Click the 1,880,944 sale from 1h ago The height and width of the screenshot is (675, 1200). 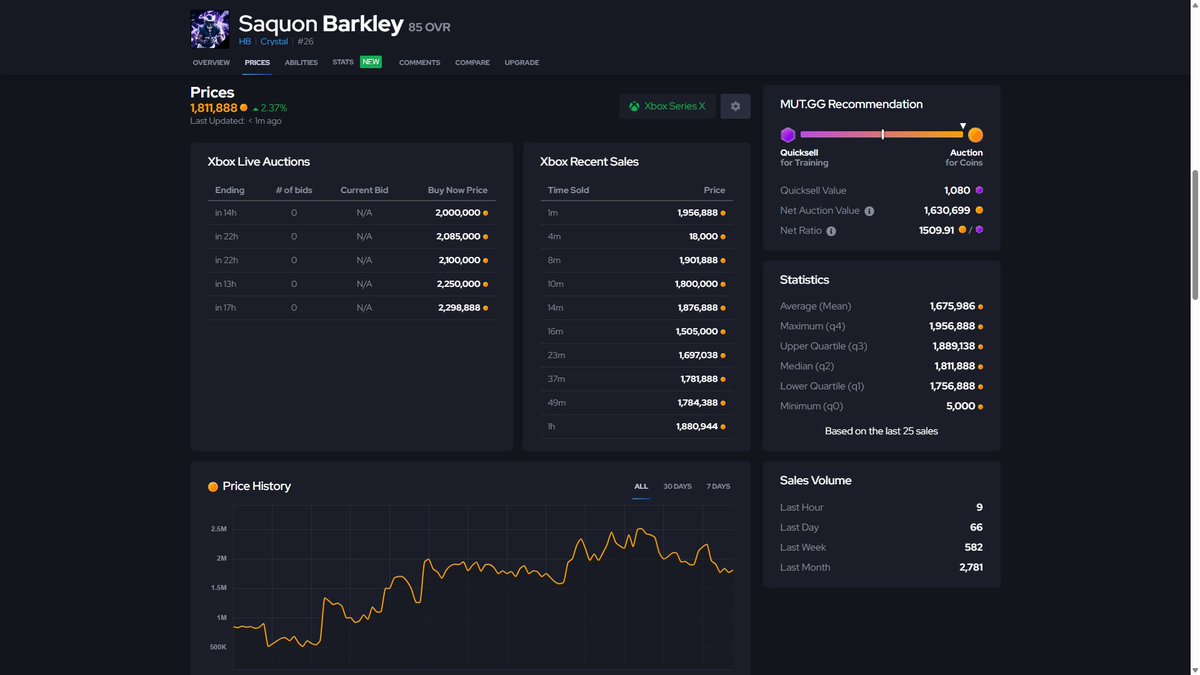click(697, 426)
